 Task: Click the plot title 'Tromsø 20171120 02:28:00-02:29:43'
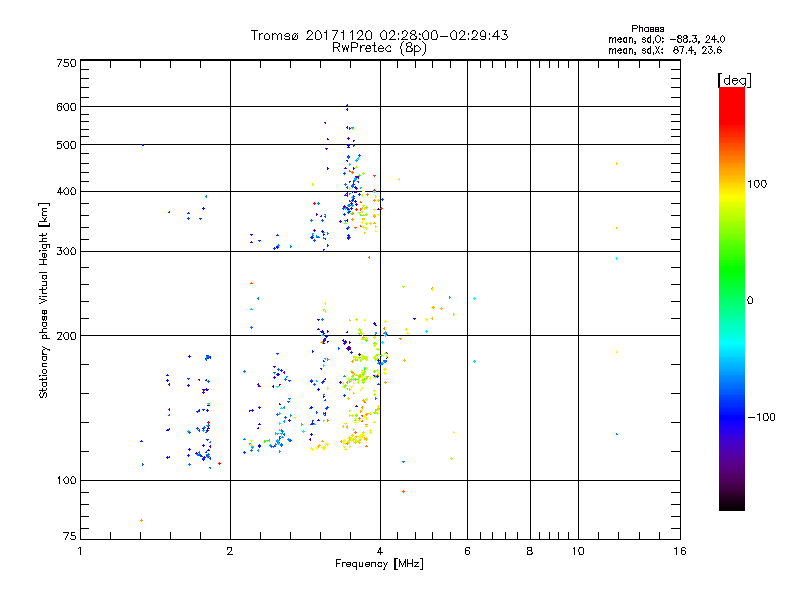coord(379,35)
